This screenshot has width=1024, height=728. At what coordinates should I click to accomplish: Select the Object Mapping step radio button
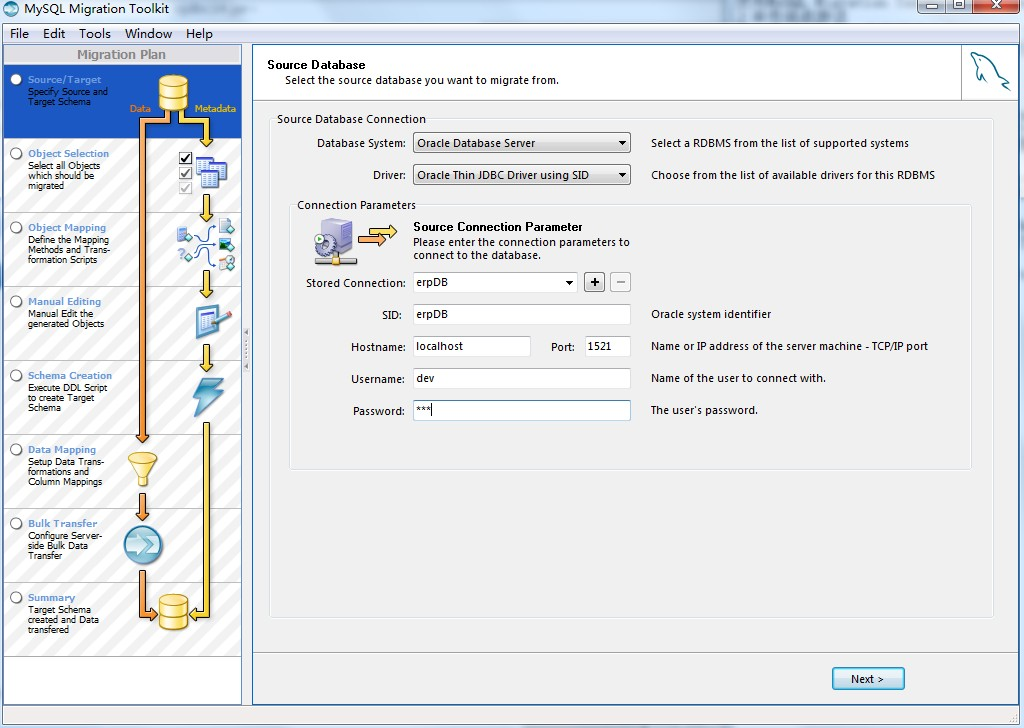pyautogui.click(x=16, y=227)
